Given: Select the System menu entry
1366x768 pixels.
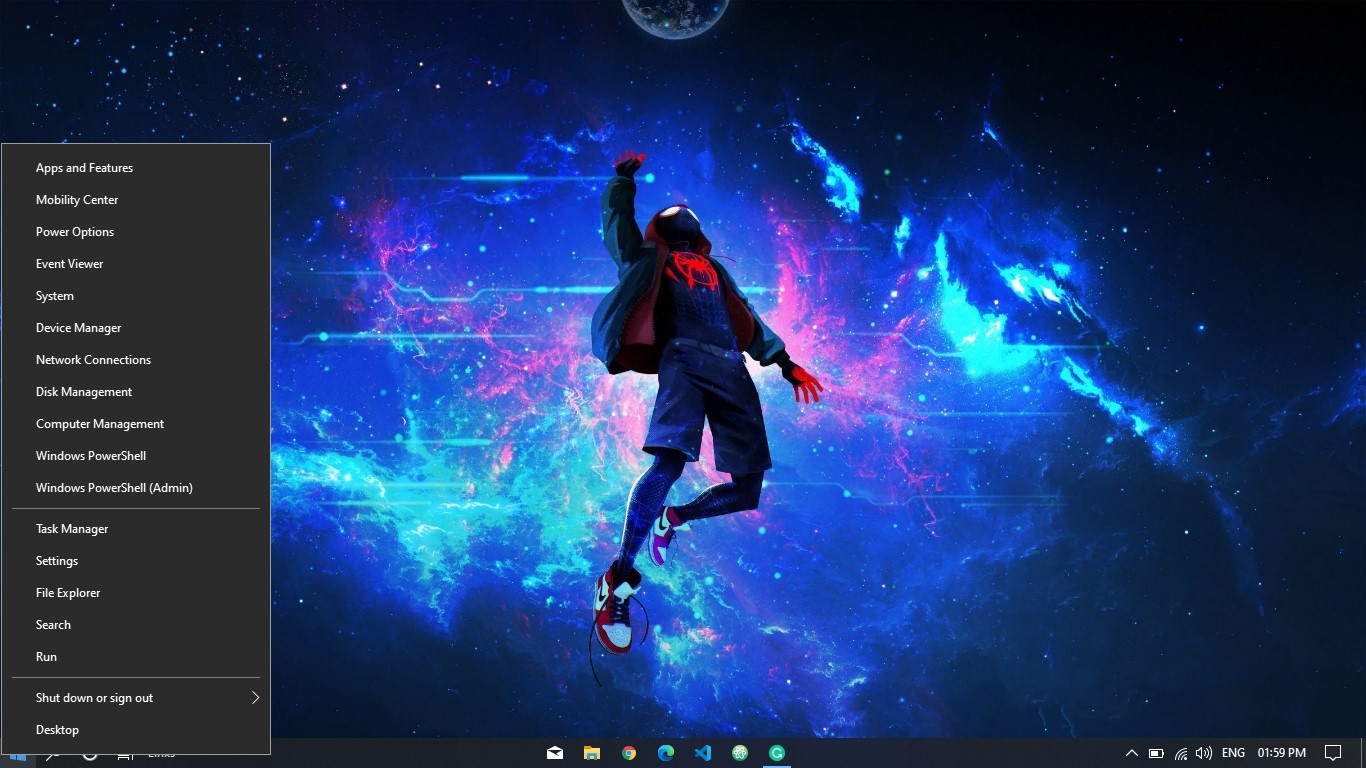Looking at the screenshot, I should (136, 296).
